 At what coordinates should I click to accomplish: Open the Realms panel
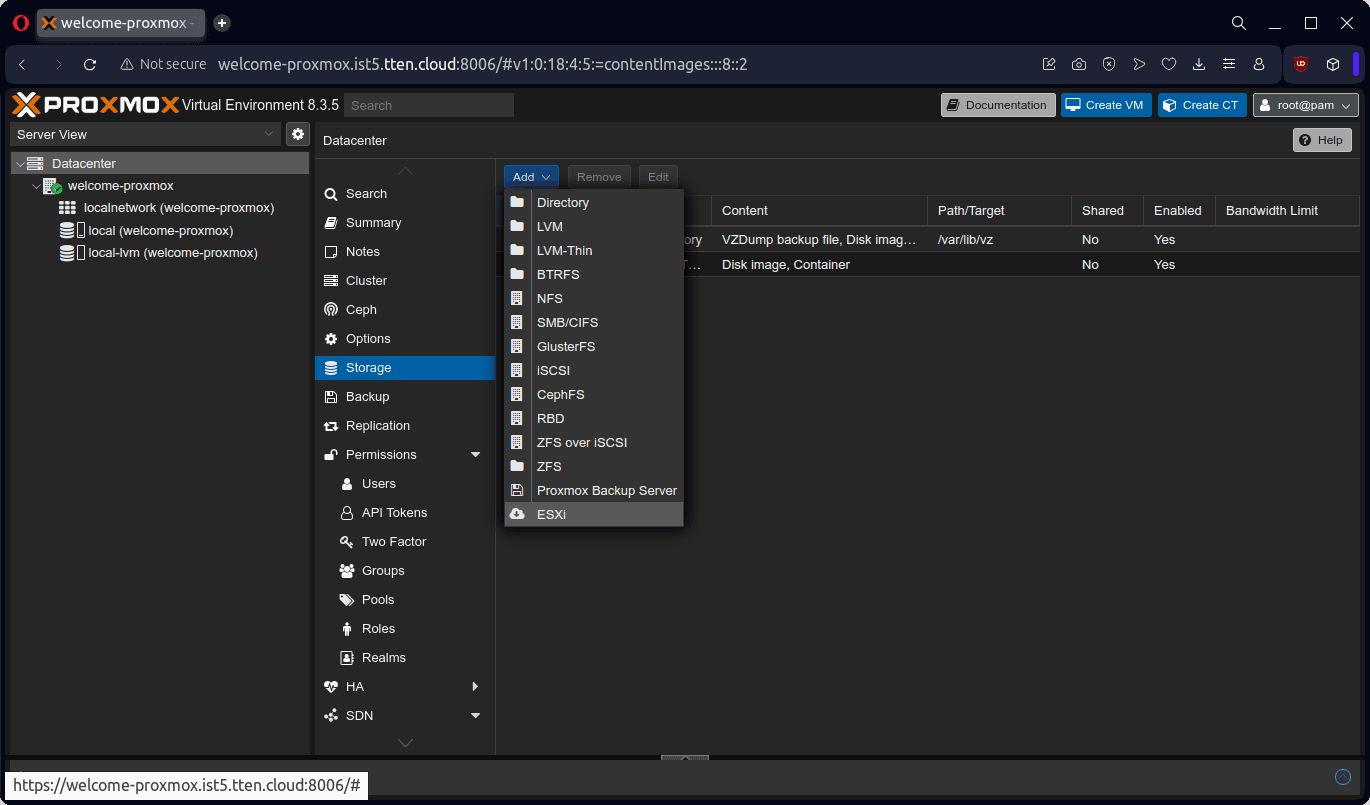pos(405,658)
